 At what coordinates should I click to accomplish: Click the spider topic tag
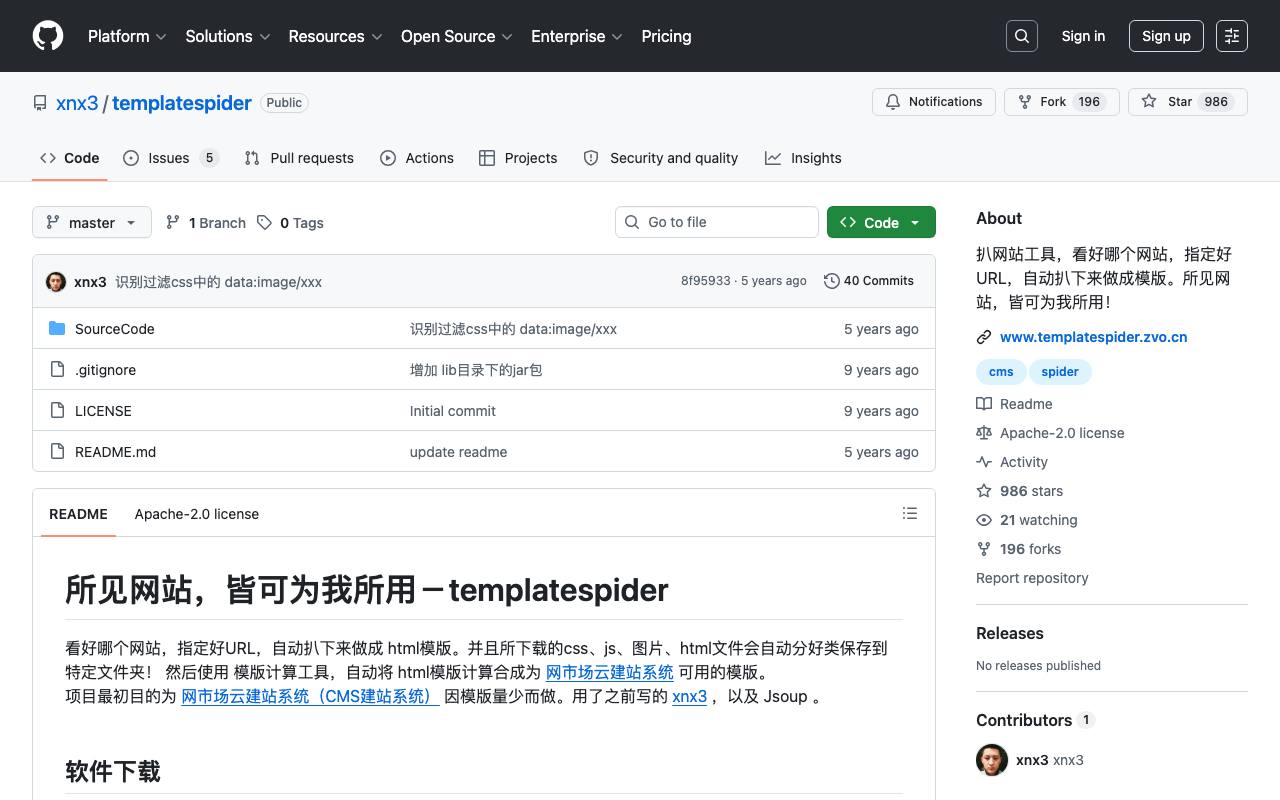1060,372
